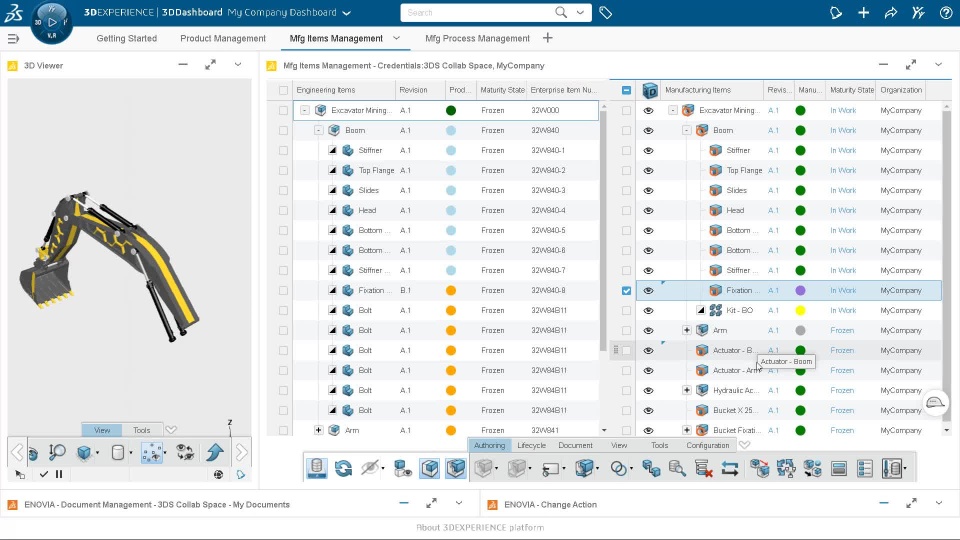Click the helmet icon at right edge

(x=935, y=403)
